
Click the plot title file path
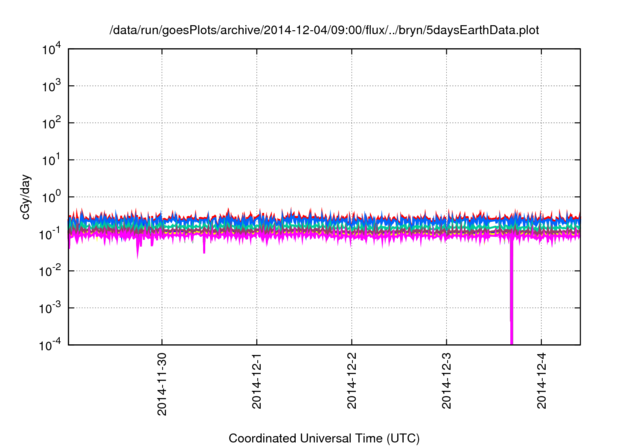[x=324, y=30]
